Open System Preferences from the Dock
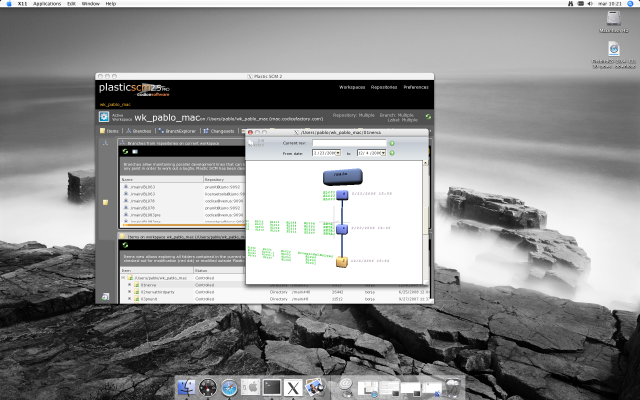Viewport: 640px width, 400px height. pyautogui.click(x=250, y=387)
